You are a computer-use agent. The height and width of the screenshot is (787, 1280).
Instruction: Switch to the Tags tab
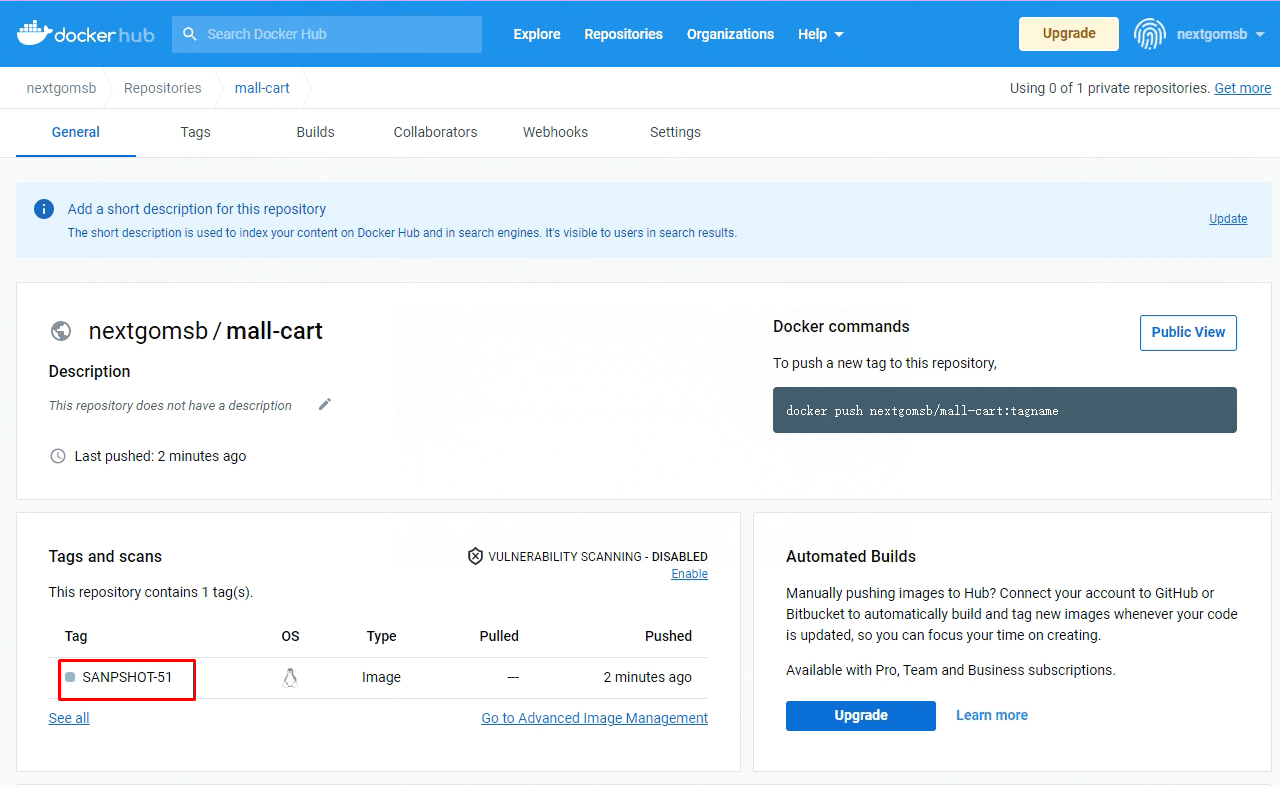pos(196,132)
